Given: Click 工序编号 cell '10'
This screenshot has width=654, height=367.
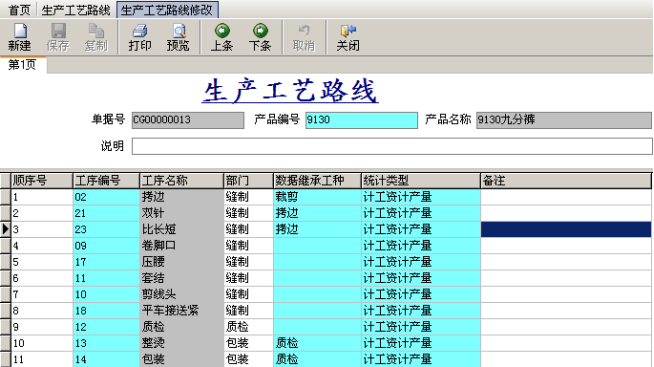Looking at the screenshot, I should point(106,294).
